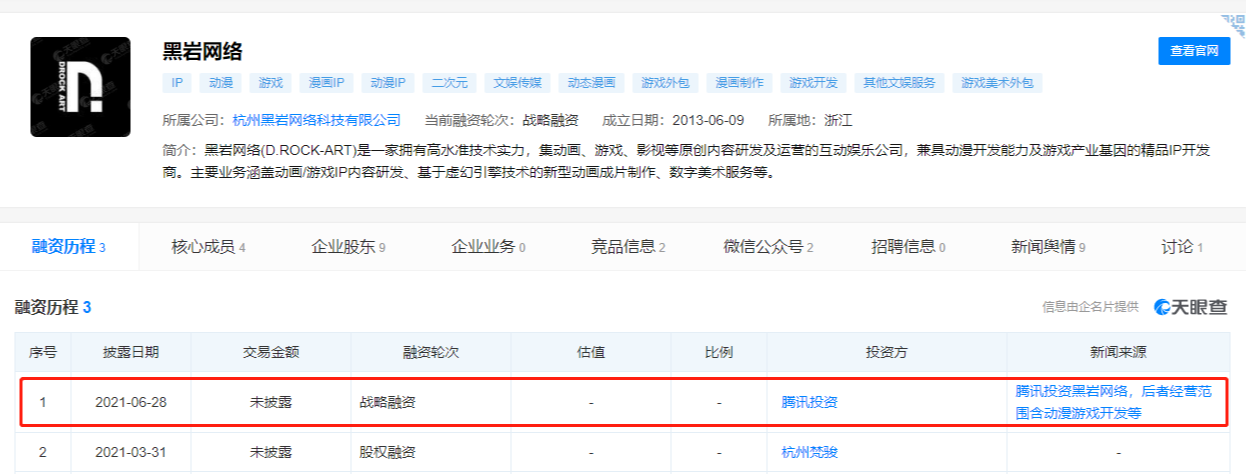The width and height of the screenshot is (1246, 474).
Task: Click the 成立日期 2013-06-09 text
Action: [x=673, y=120]
